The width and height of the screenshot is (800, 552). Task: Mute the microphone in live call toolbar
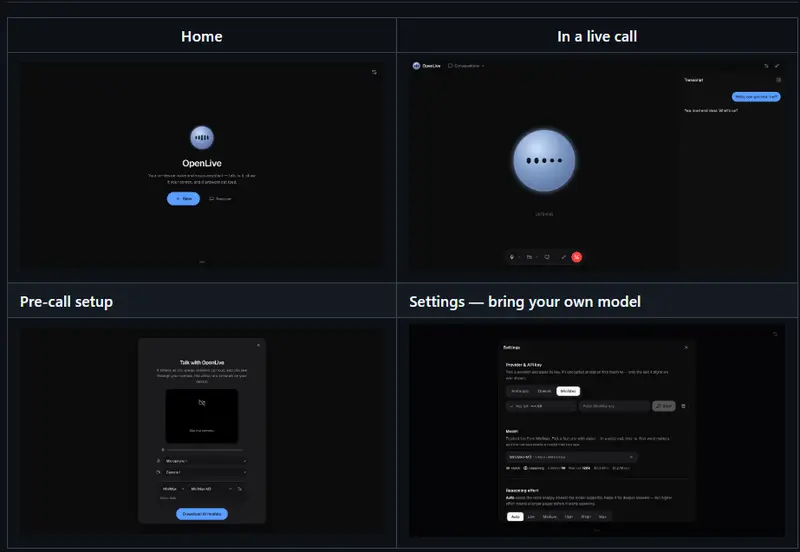coord(512,257)
